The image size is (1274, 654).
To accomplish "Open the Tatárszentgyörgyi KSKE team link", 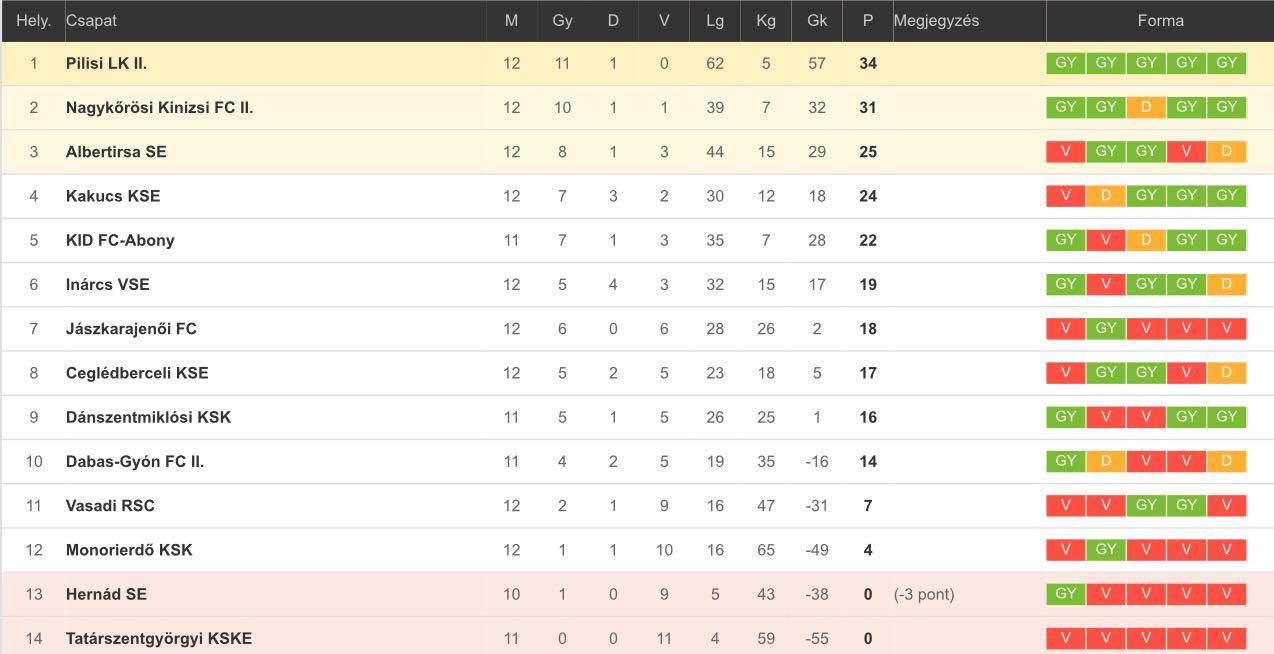I will pyautogui.click(x=159, y=639).
